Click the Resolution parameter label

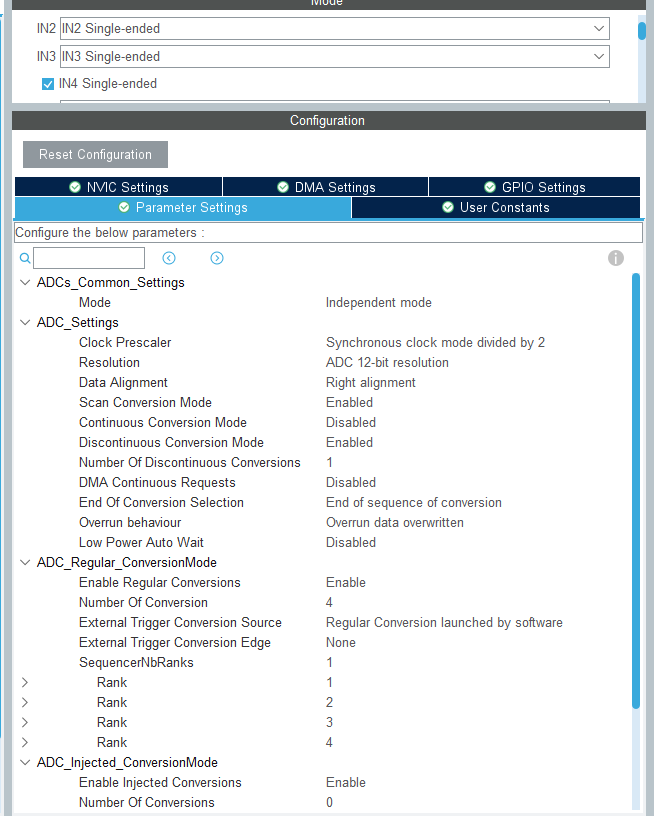[x=109, y=363]
